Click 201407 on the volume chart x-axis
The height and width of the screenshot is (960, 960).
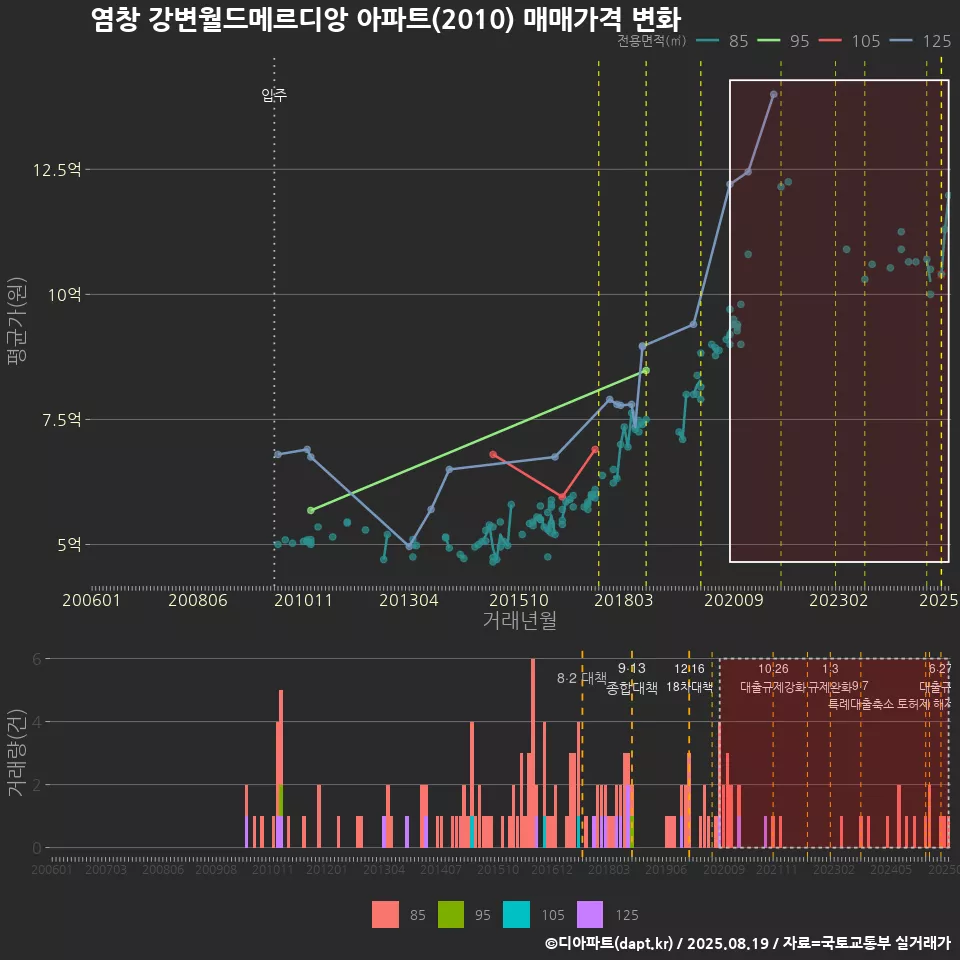[441, 869]
